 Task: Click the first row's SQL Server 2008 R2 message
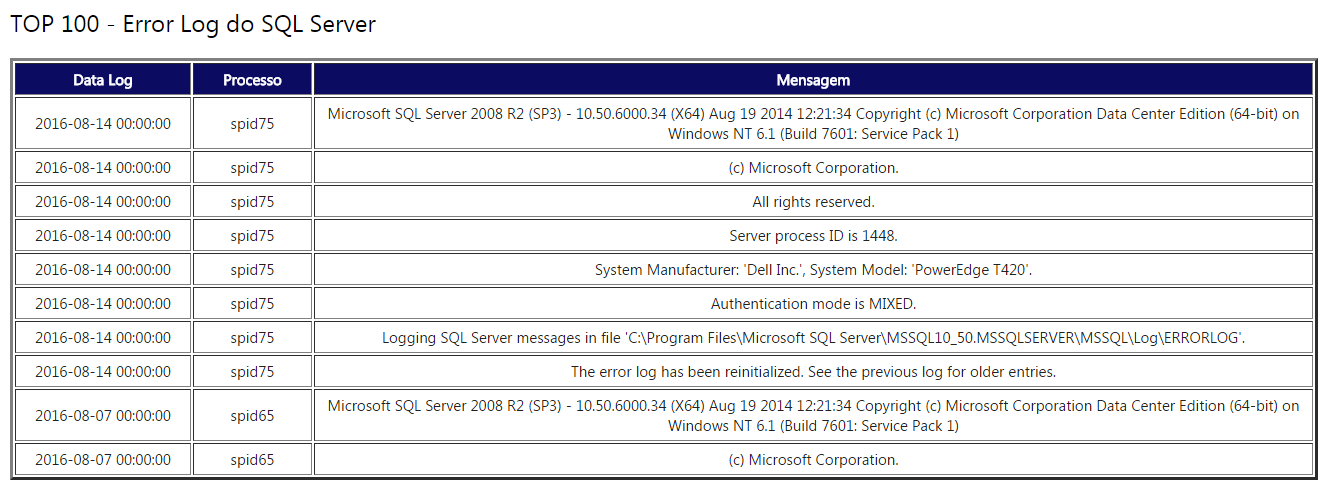(813, 124)
